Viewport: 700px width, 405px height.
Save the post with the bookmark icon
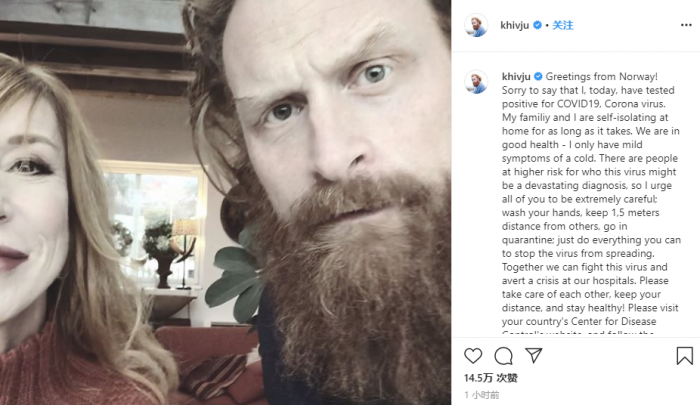(684, 355)
